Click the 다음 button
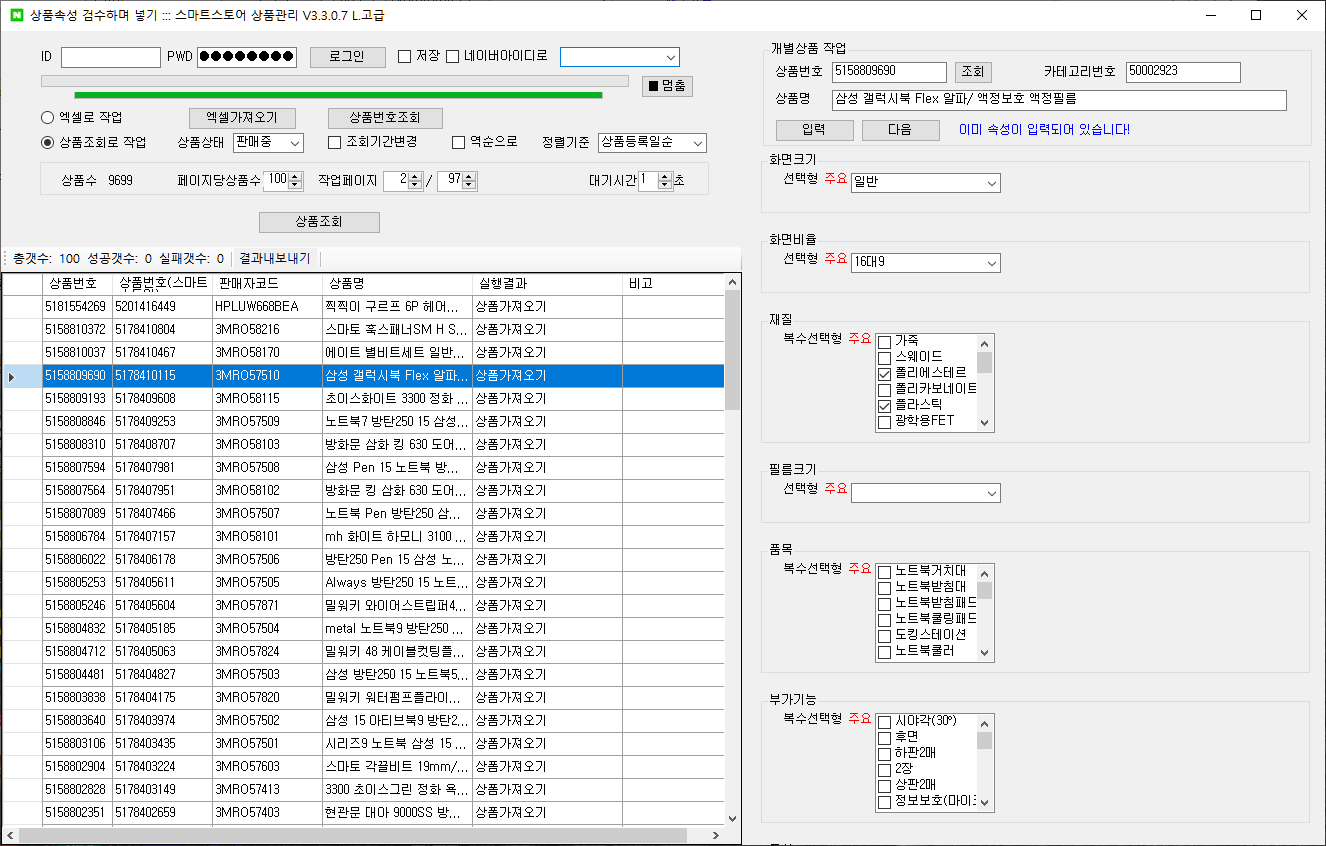The height and width of the screenshot is (846, 1326). [900, 130]
